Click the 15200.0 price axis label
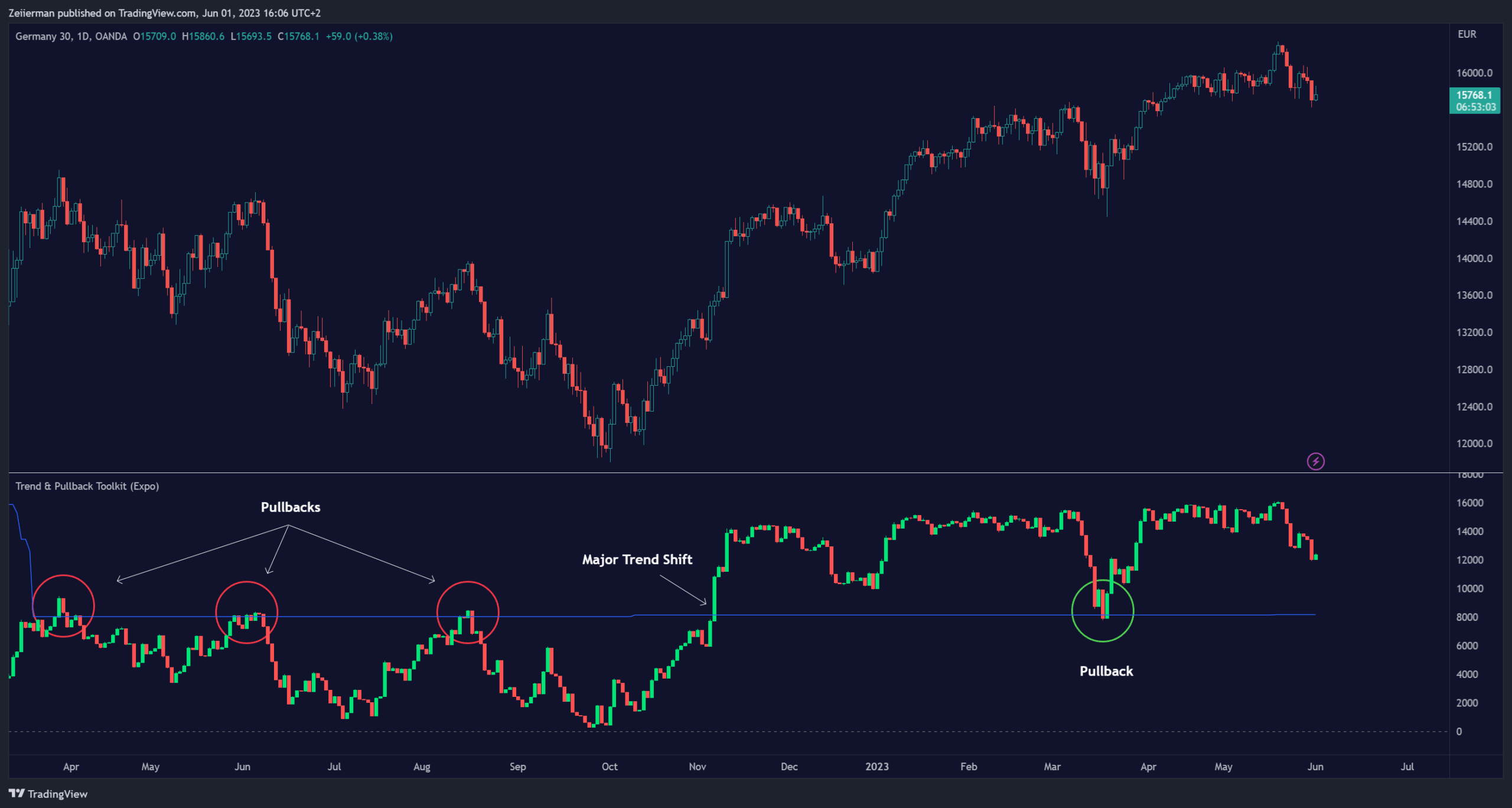Screen dimensions: 1512x808 tap(1474, 147)
